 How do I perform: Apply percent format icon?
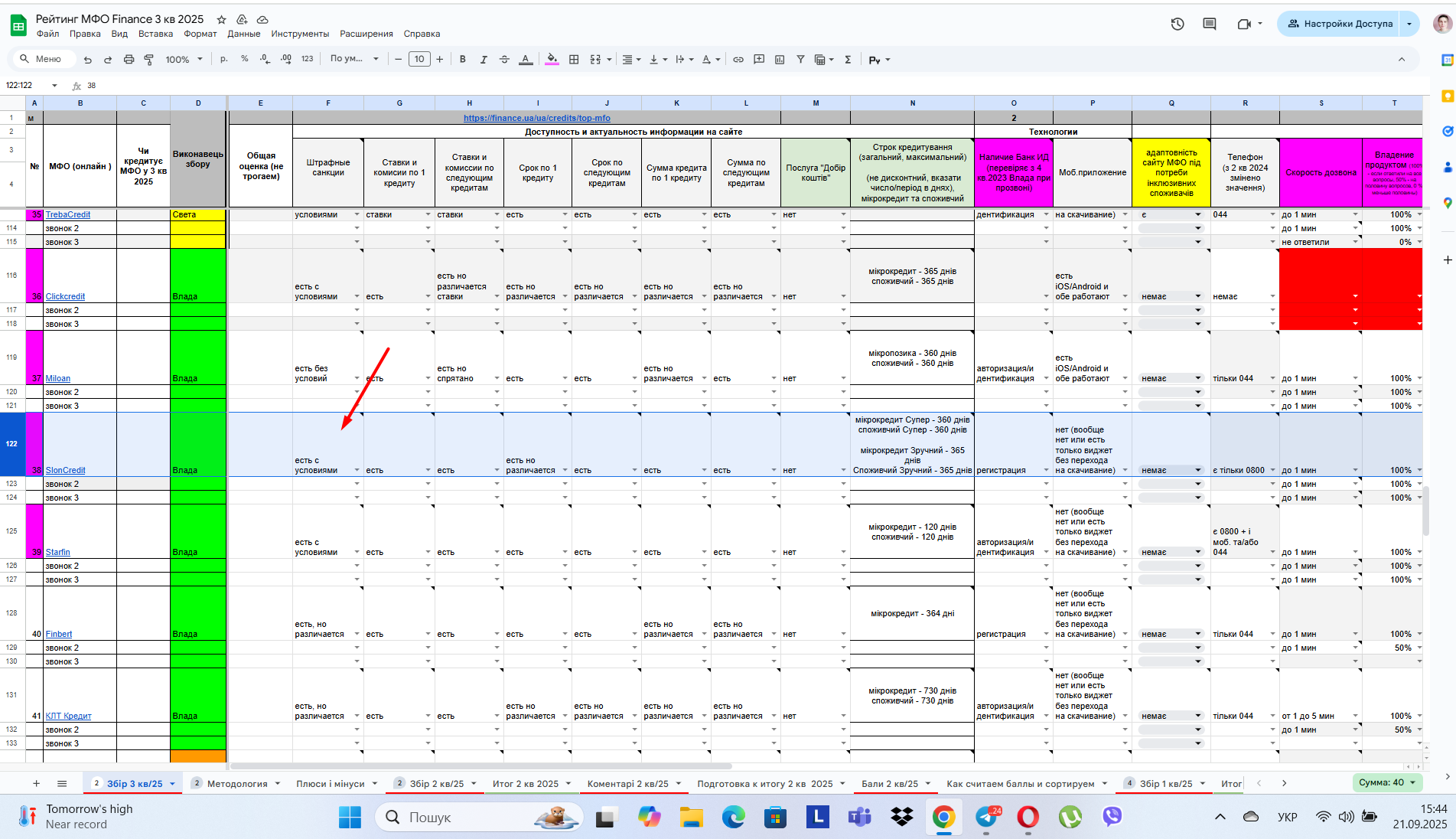[x=245, y=59]
